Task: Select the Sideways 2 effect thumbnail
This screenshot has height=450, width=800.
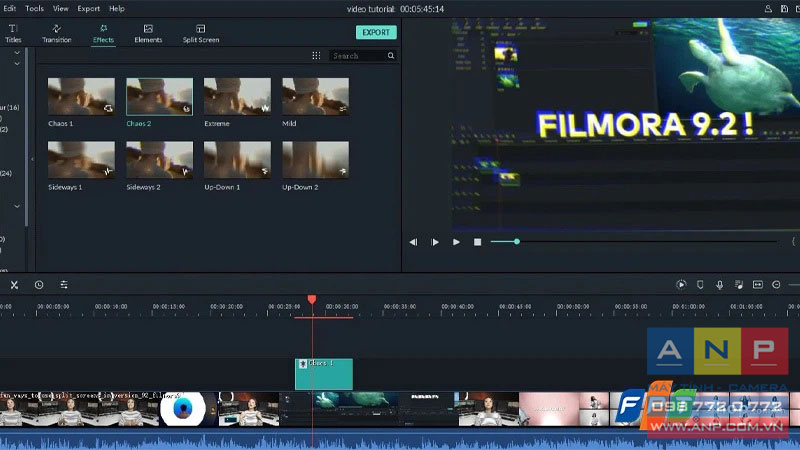Action: point(159,160)
